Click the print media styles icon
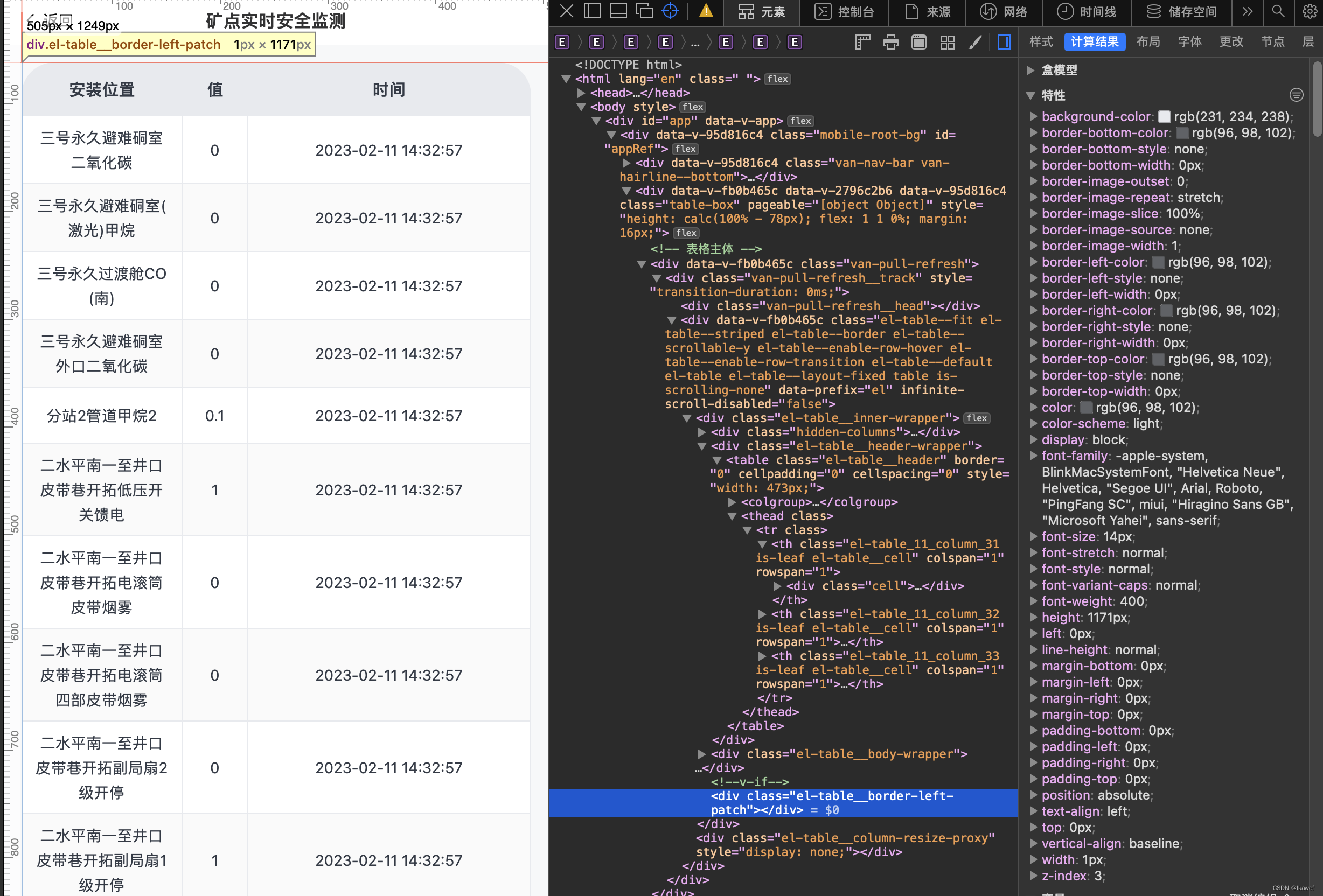The width and height of the screenshot is (1323, 896). 891,42
